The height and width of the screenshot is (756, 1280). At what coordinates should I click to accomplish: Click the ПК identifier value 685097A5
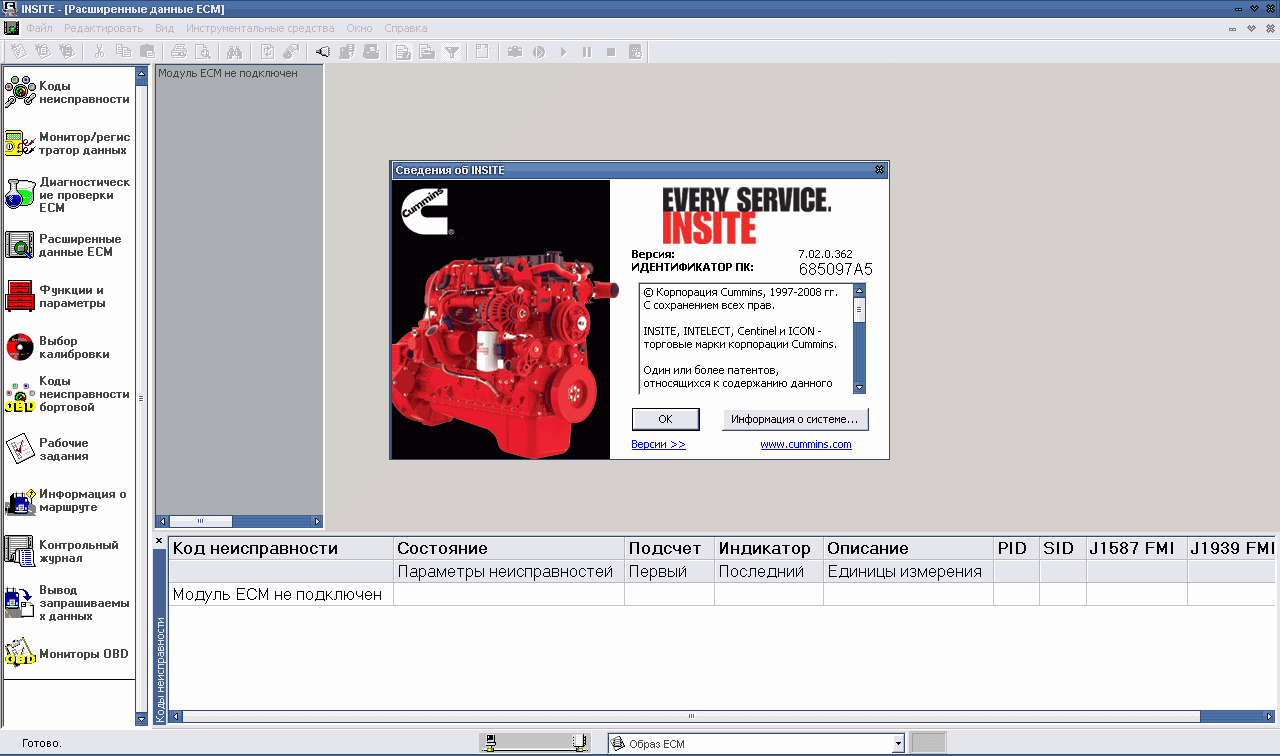pos(836,269)
